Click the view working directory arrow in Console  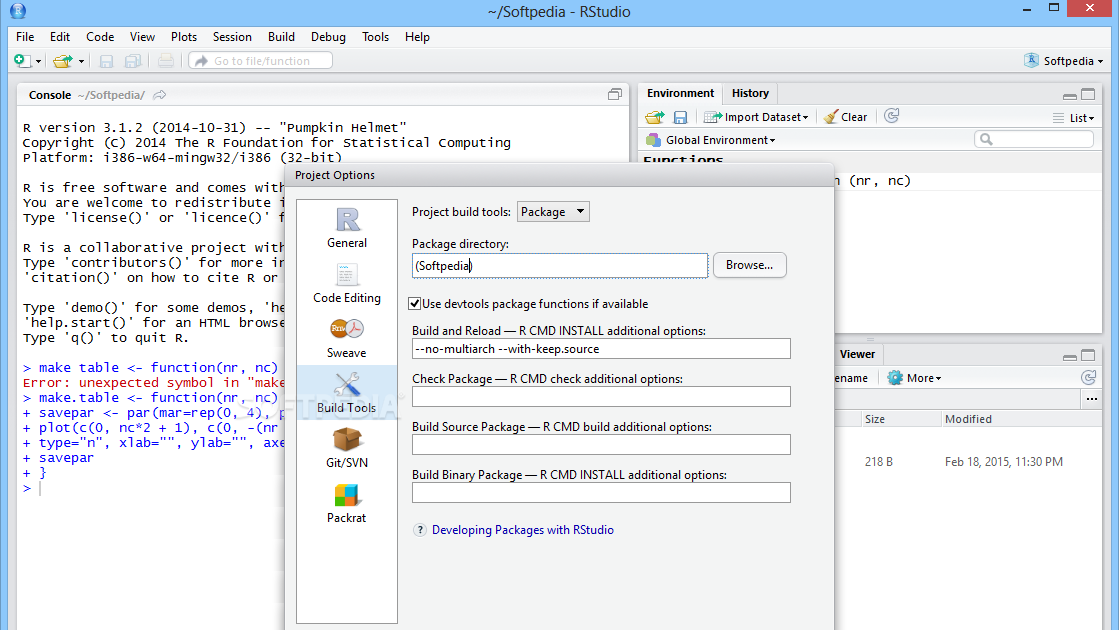[160, 95]
